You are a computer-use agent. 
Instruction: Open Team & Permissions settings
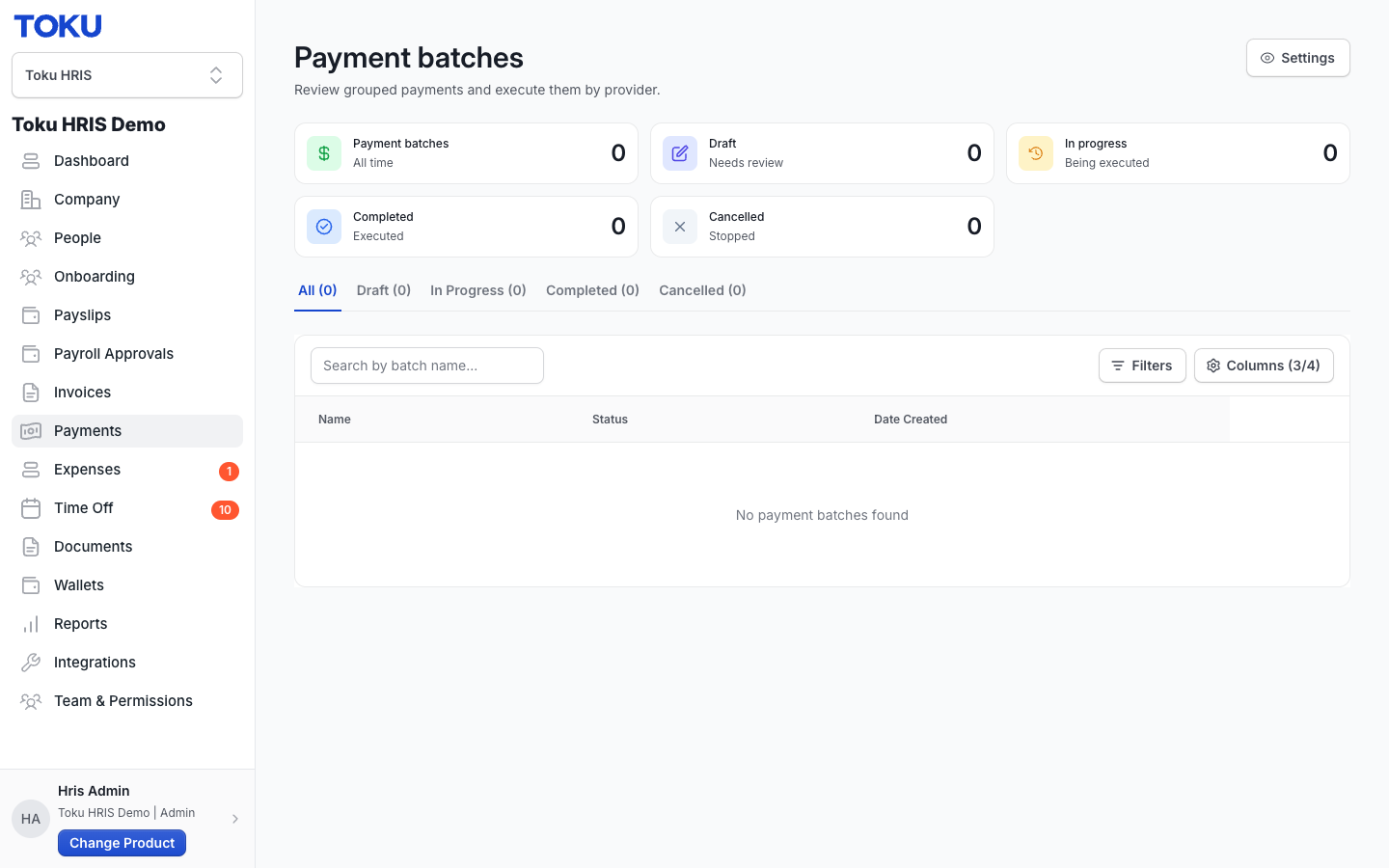(x=127, y=701)
